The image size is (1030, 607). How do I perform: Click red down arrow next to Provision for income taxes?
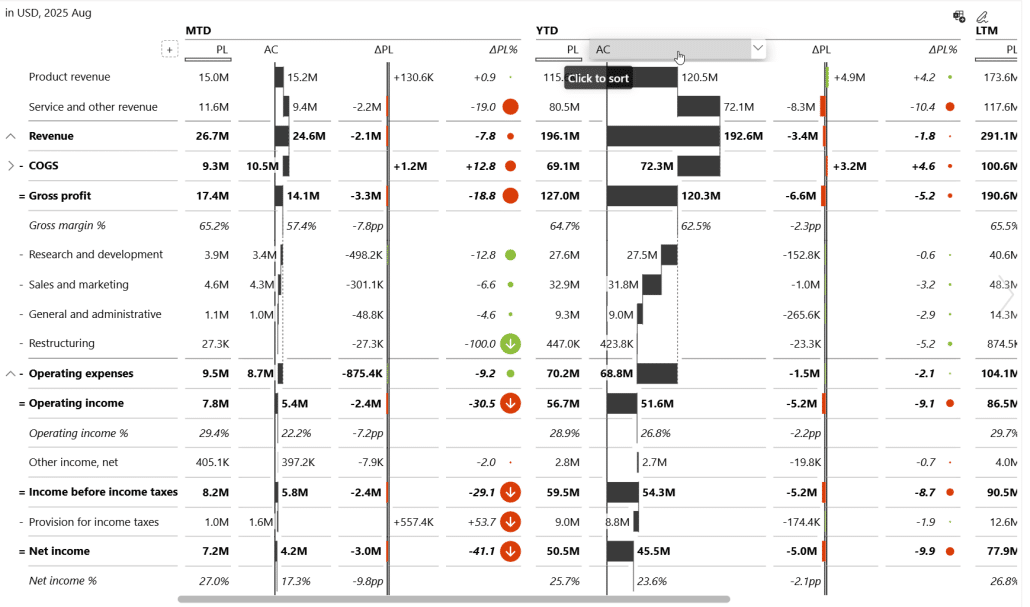click(x=509, y=522)
